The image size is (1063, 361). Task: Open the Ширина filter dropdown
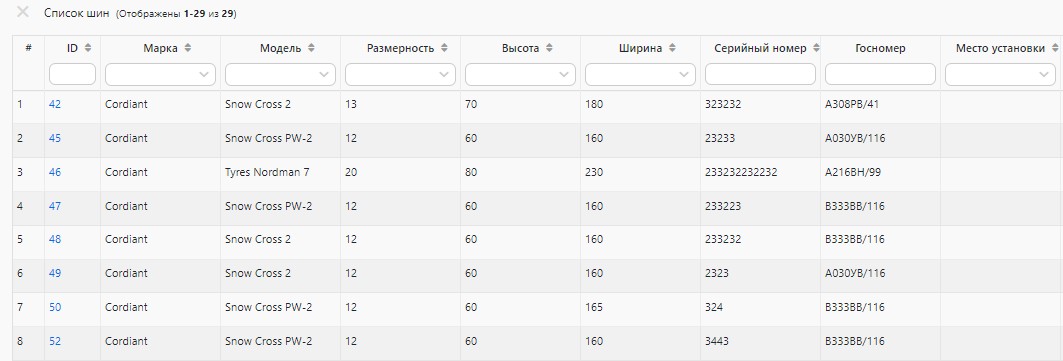point(640,75)
